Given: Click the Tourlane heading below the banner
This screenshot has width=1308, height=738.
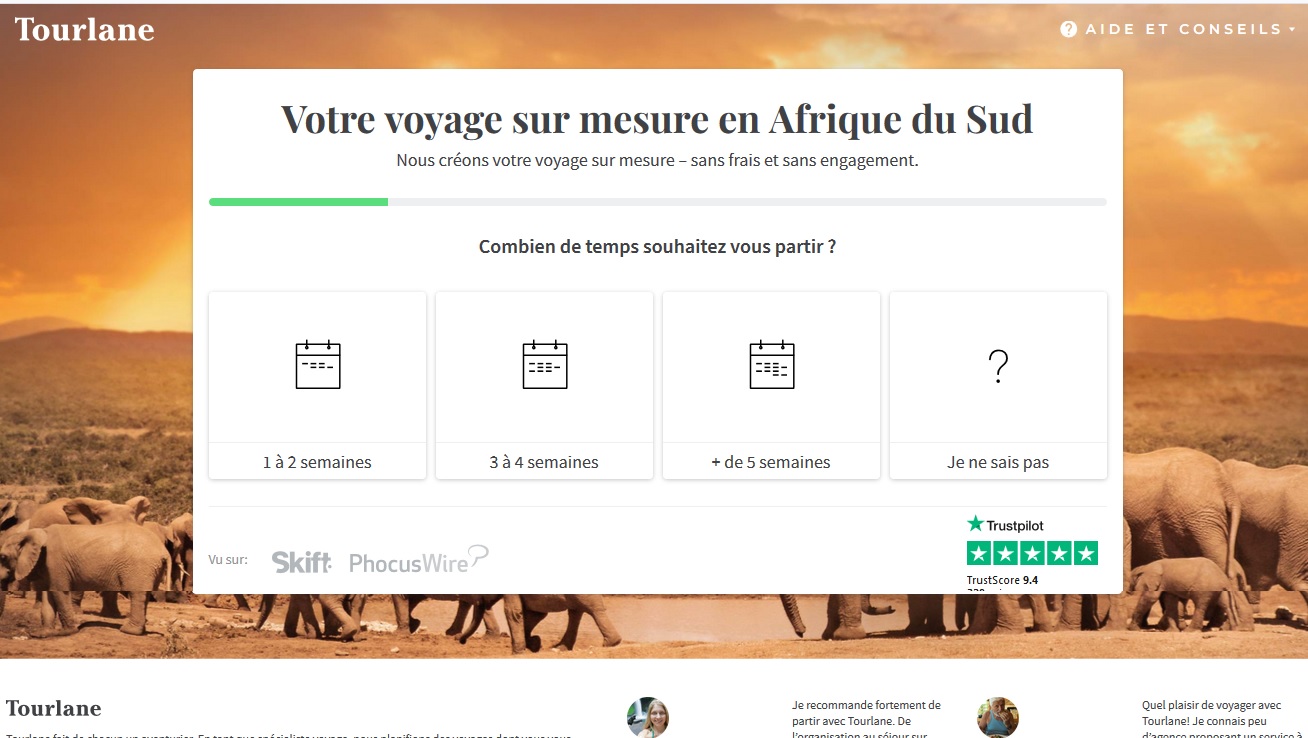Looking at the screenshot, I should click(x=54, y=708).
